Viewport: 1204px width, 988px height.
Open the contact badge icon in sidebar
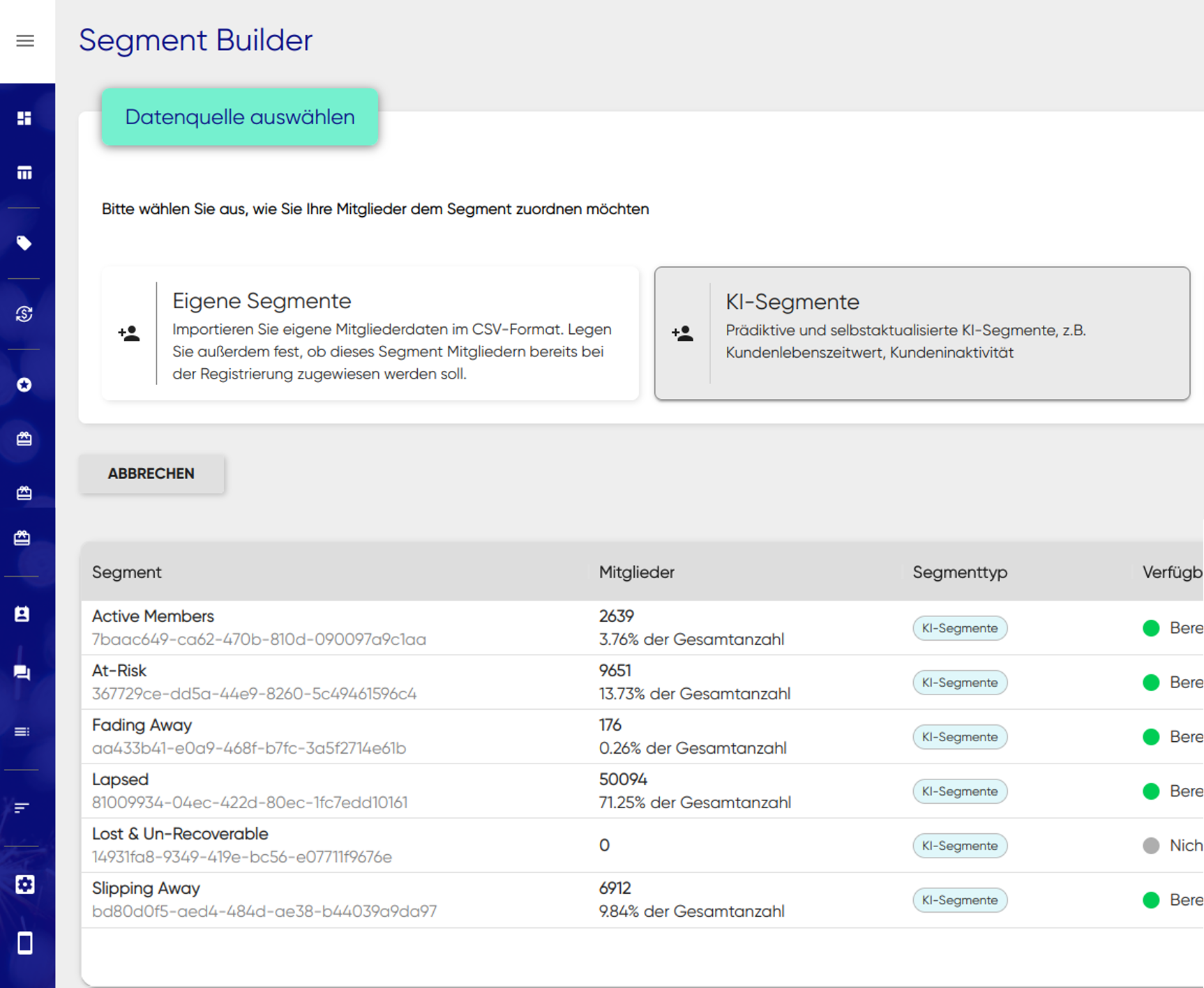click(x=22, y=614)
